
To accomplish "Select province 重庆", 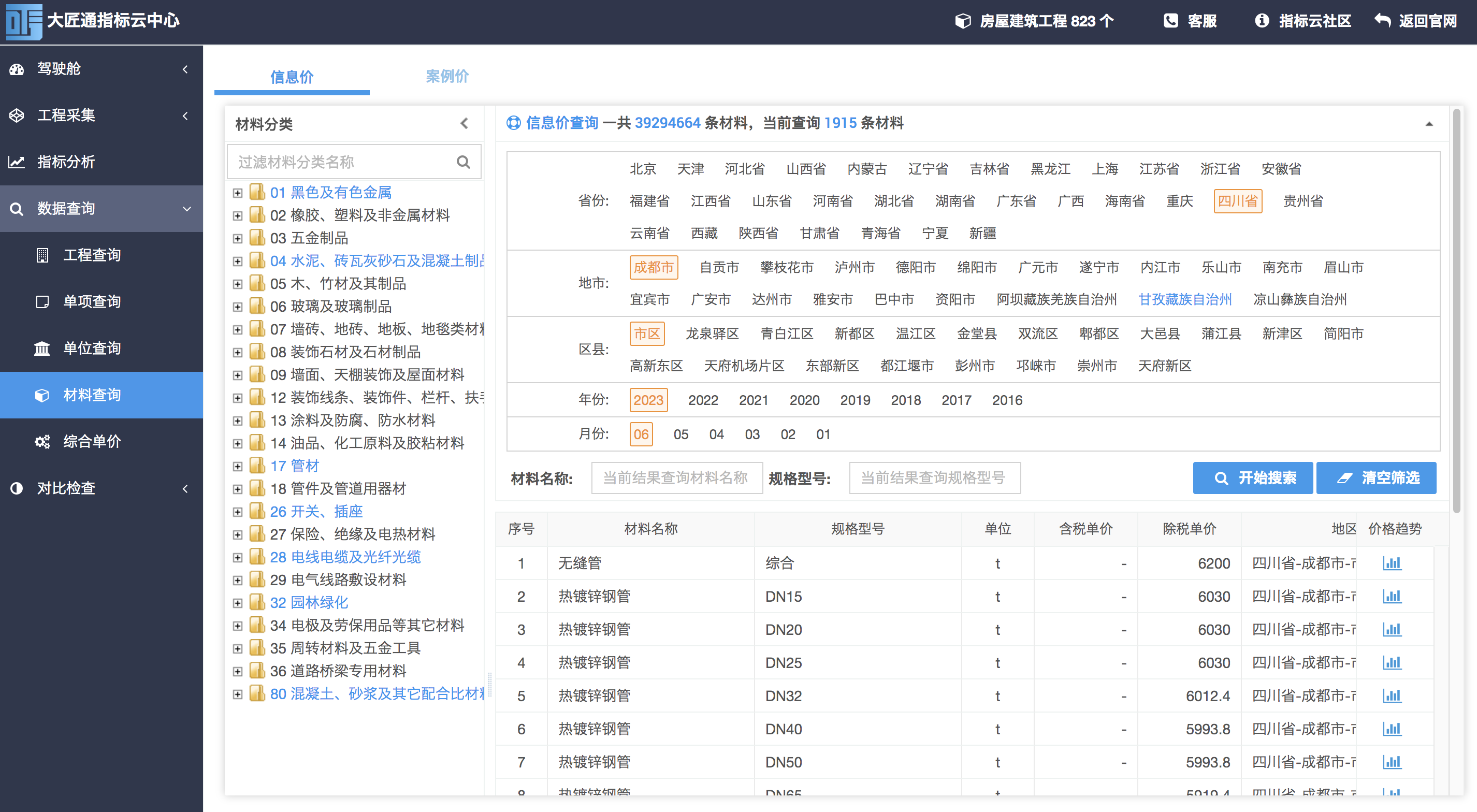I will pyautogui.click(x=1180, y=201).
